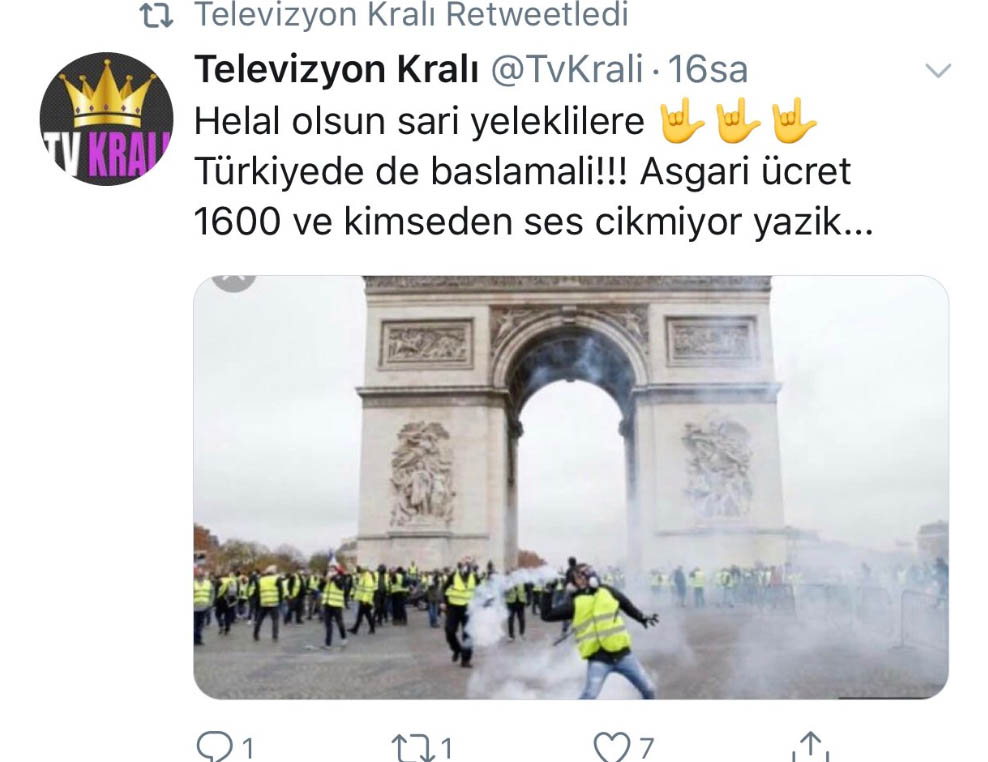This screenshot has width=988, height=762.
Task: Click the tweet text starting 'Helal olsun'
Action: [534, 171]
